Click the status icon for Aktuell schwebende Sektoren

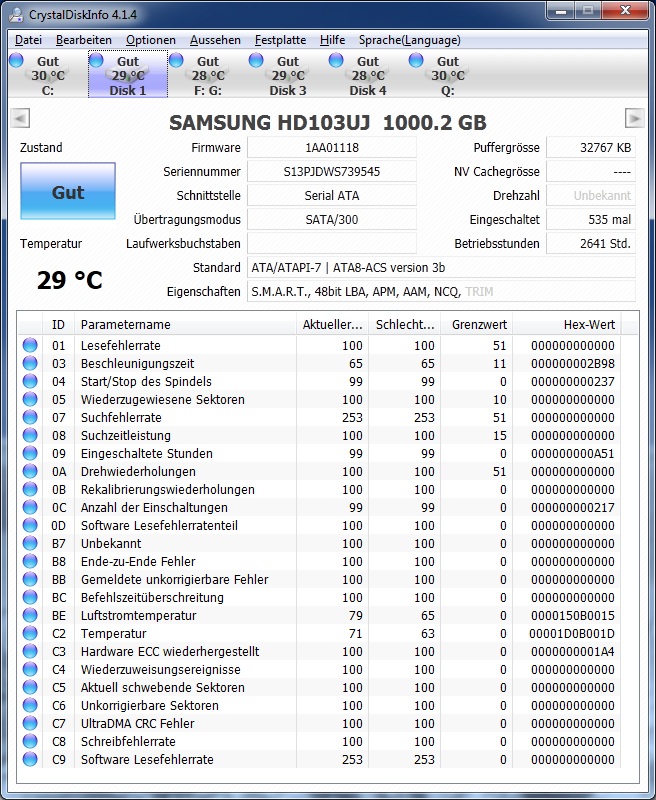(x=30, y=687)
